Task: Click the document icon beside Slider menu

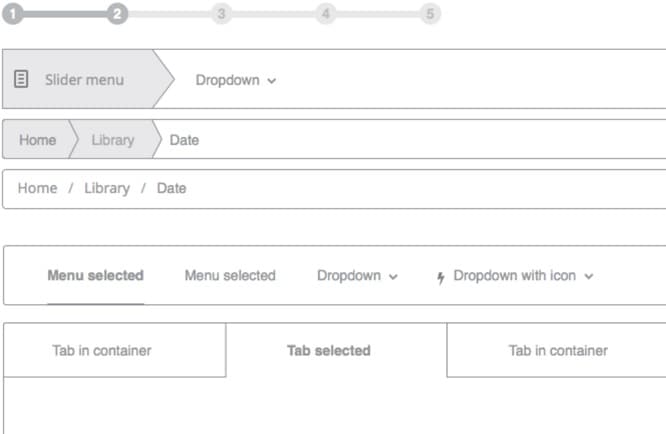Action: 22,79
